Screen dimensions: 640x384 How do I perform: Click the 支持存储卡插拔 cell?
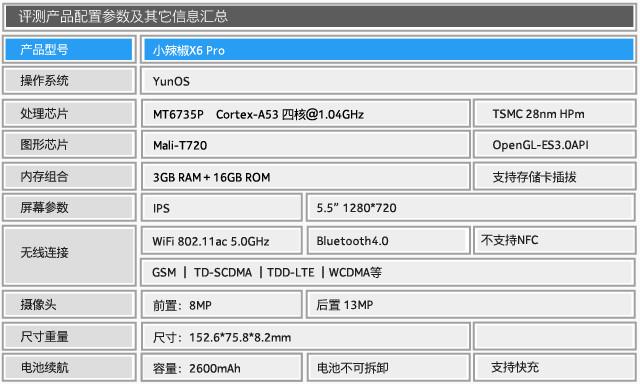tap(555, 176)
